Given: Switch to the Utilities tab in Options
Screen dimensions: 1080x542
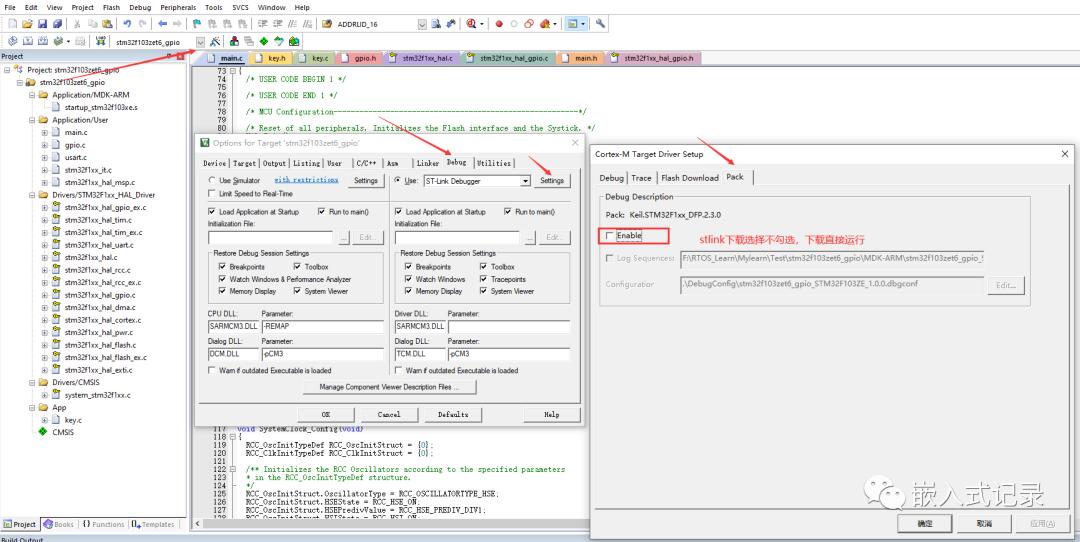Looking at the screenshot, I should pyautogui.click(x=494, y=163).
